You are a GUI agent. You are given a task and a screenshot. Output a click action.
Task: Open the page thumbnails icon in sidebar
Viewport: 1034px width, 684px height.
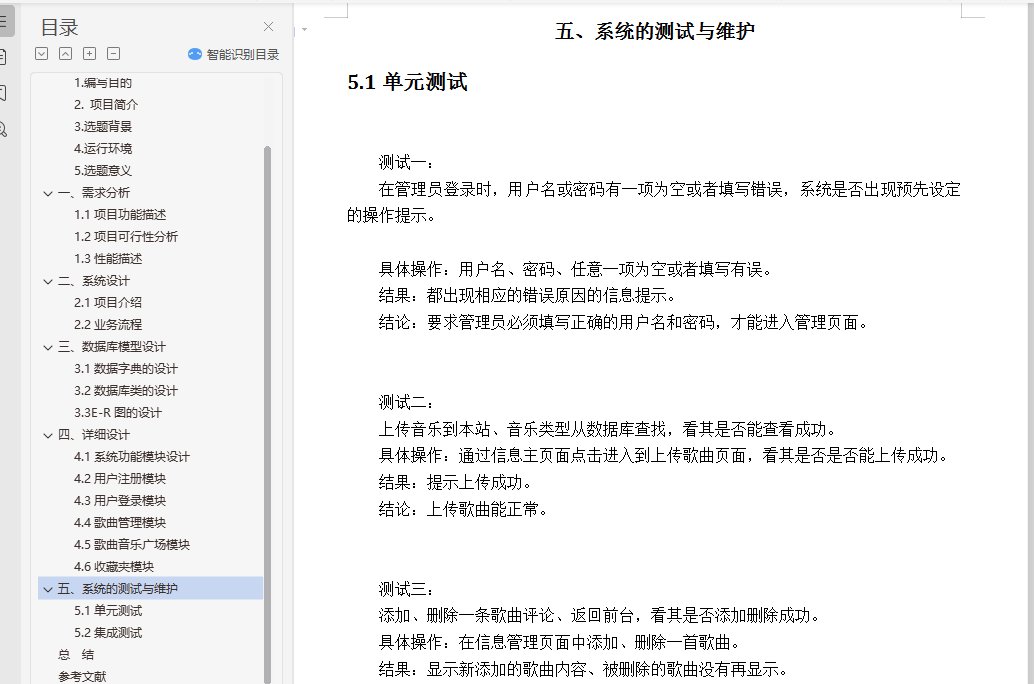click(x=3, y=57)
